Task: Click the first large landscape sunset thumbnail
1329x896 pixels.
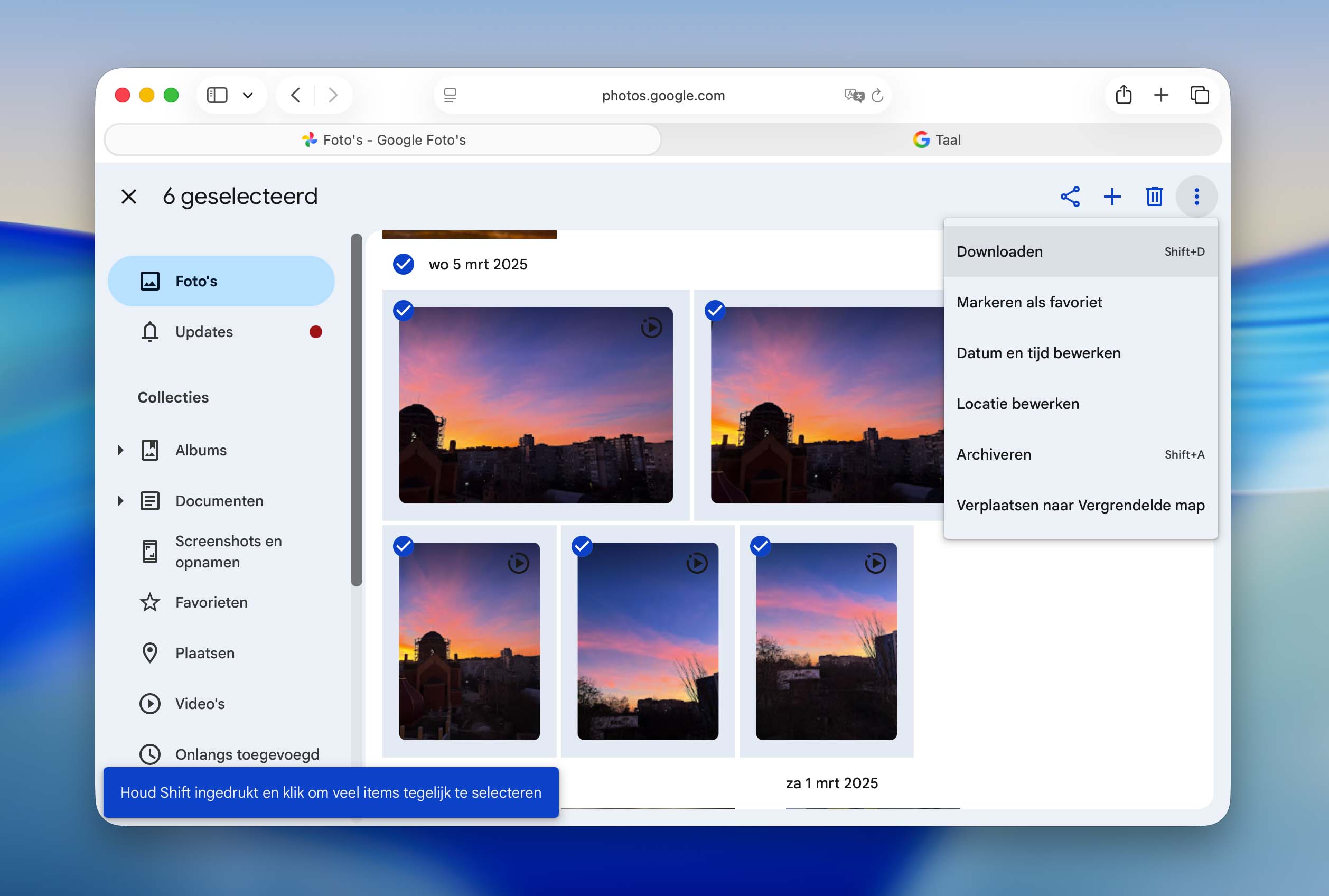Action: 536,405
